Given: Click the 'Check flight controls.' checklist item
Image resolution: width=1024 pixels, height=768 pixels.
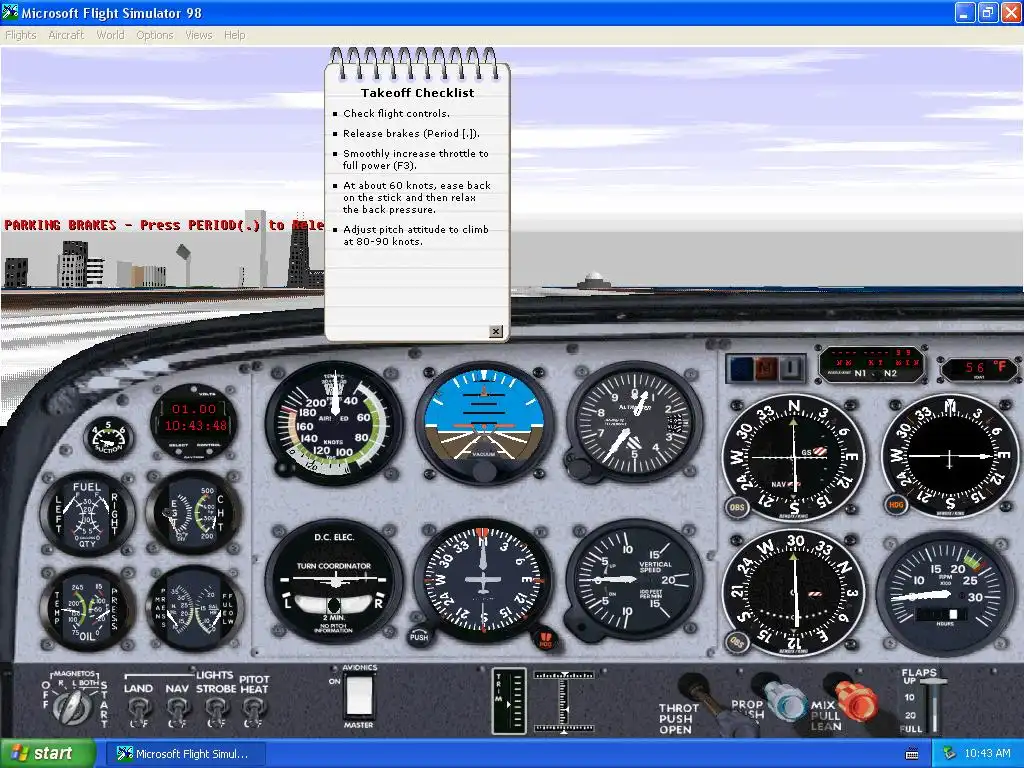Looking at the screenshot, I should point(396,114).
